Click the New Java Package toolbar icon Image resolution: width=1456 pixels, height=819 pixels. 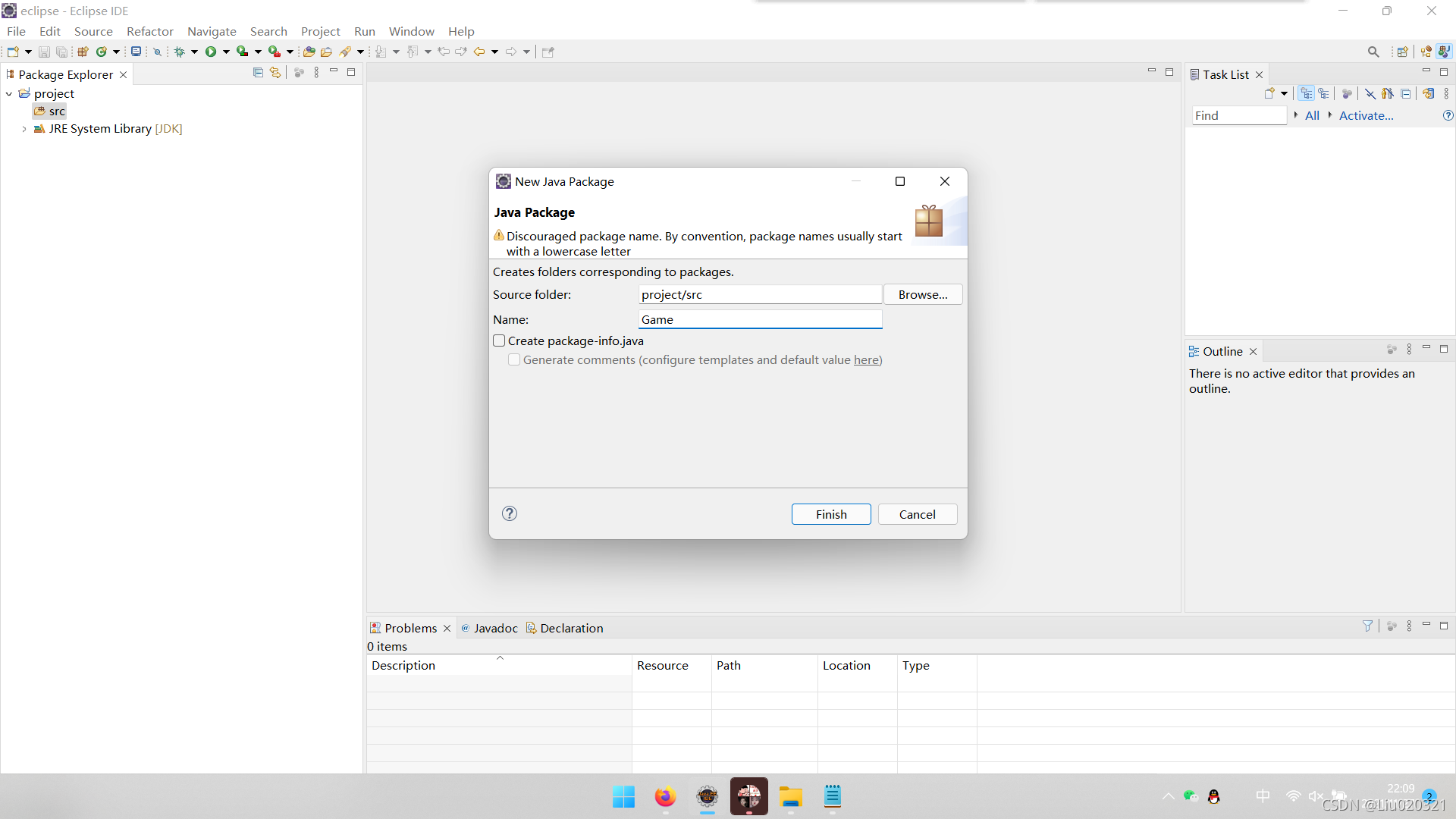pos(83,52)
